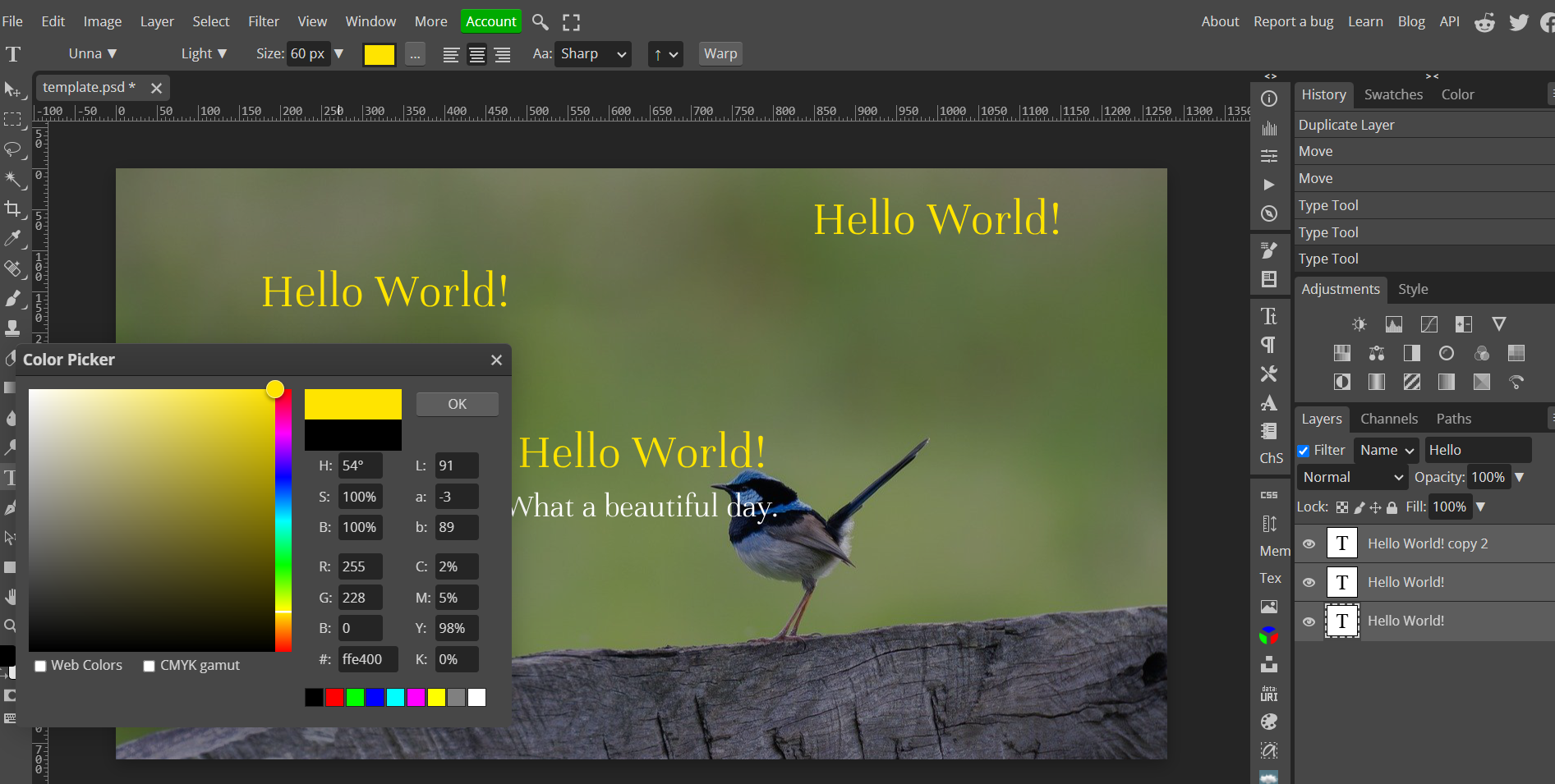Open the Histogram panel icon

[x=1269, y=127]
